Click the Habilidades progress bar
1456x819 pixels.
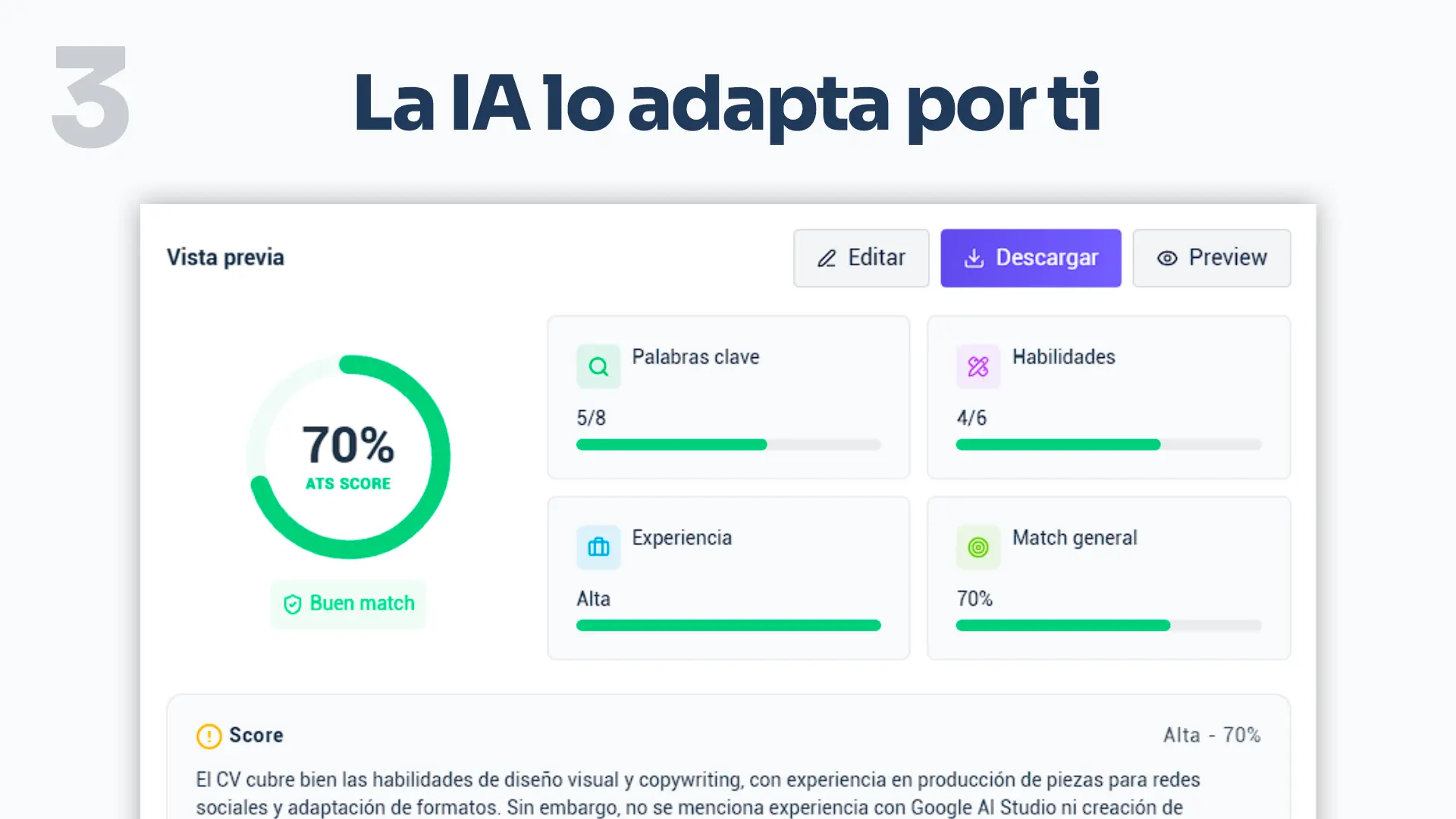click(1108, 444)
